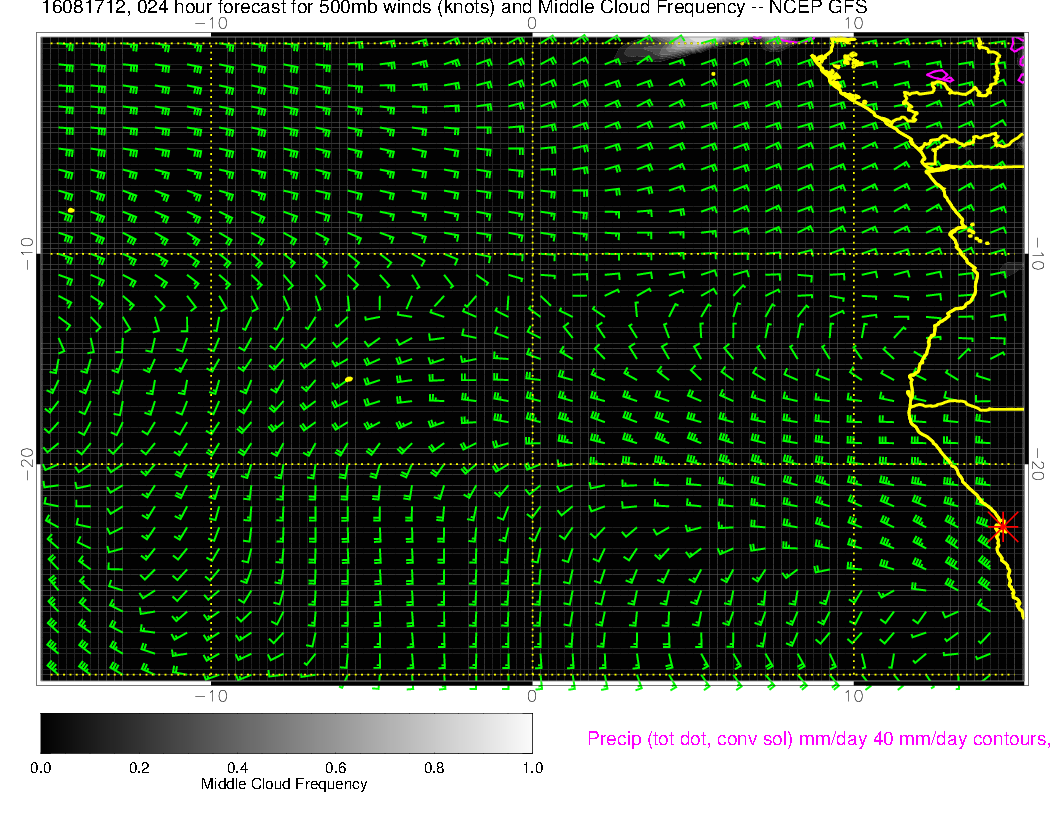Select the yellow island dot near map center-left
This screenshot has height=816, width=1056.
pyautogui.click(x=348, y=380)
